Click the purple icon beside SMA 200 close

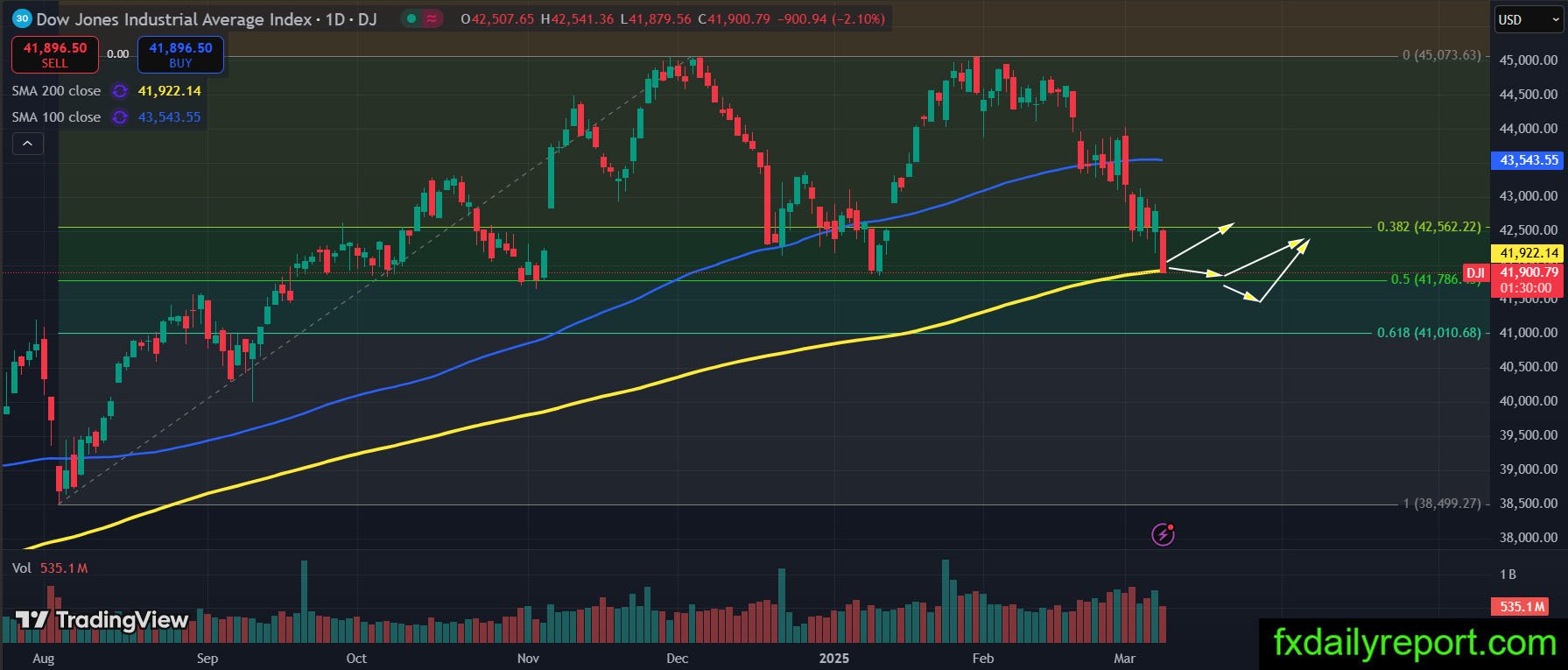click(x=120, y=91)
